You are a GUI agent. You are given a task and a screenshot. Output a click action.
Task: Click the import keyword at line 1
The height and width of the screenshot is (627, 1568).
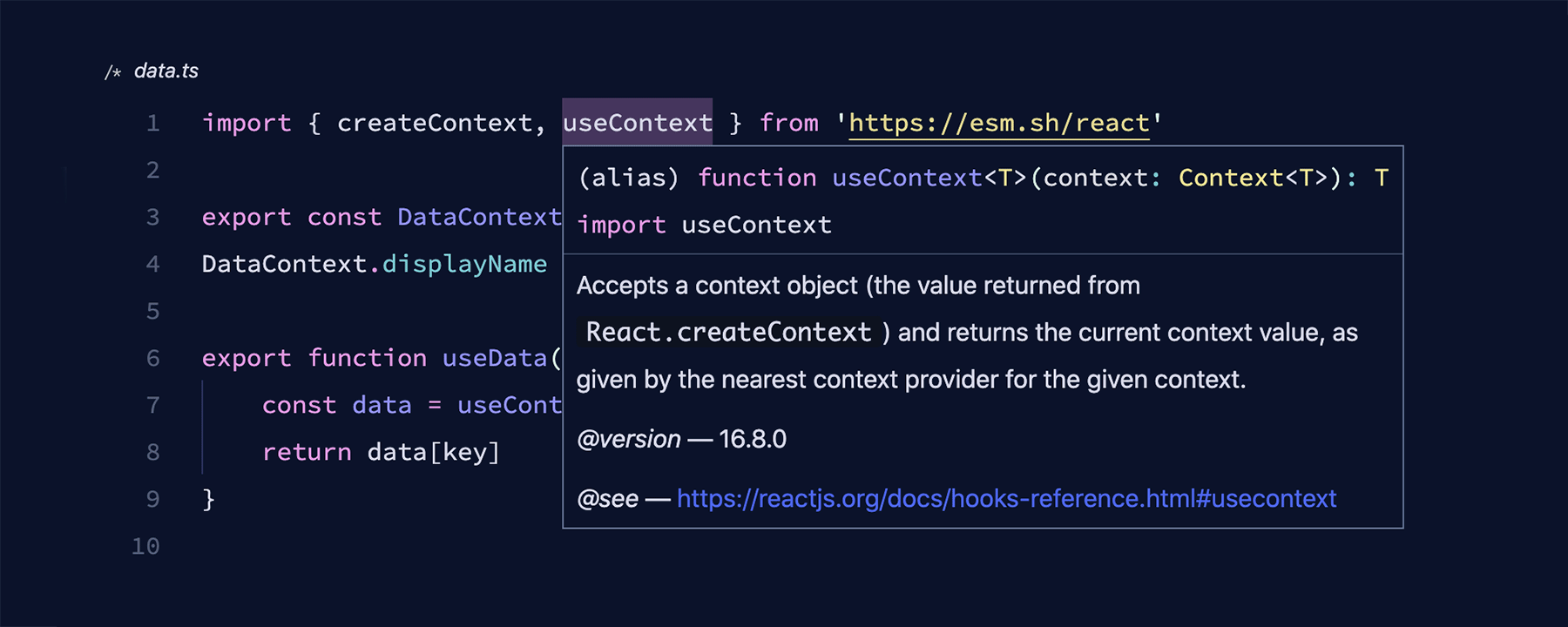247,123
